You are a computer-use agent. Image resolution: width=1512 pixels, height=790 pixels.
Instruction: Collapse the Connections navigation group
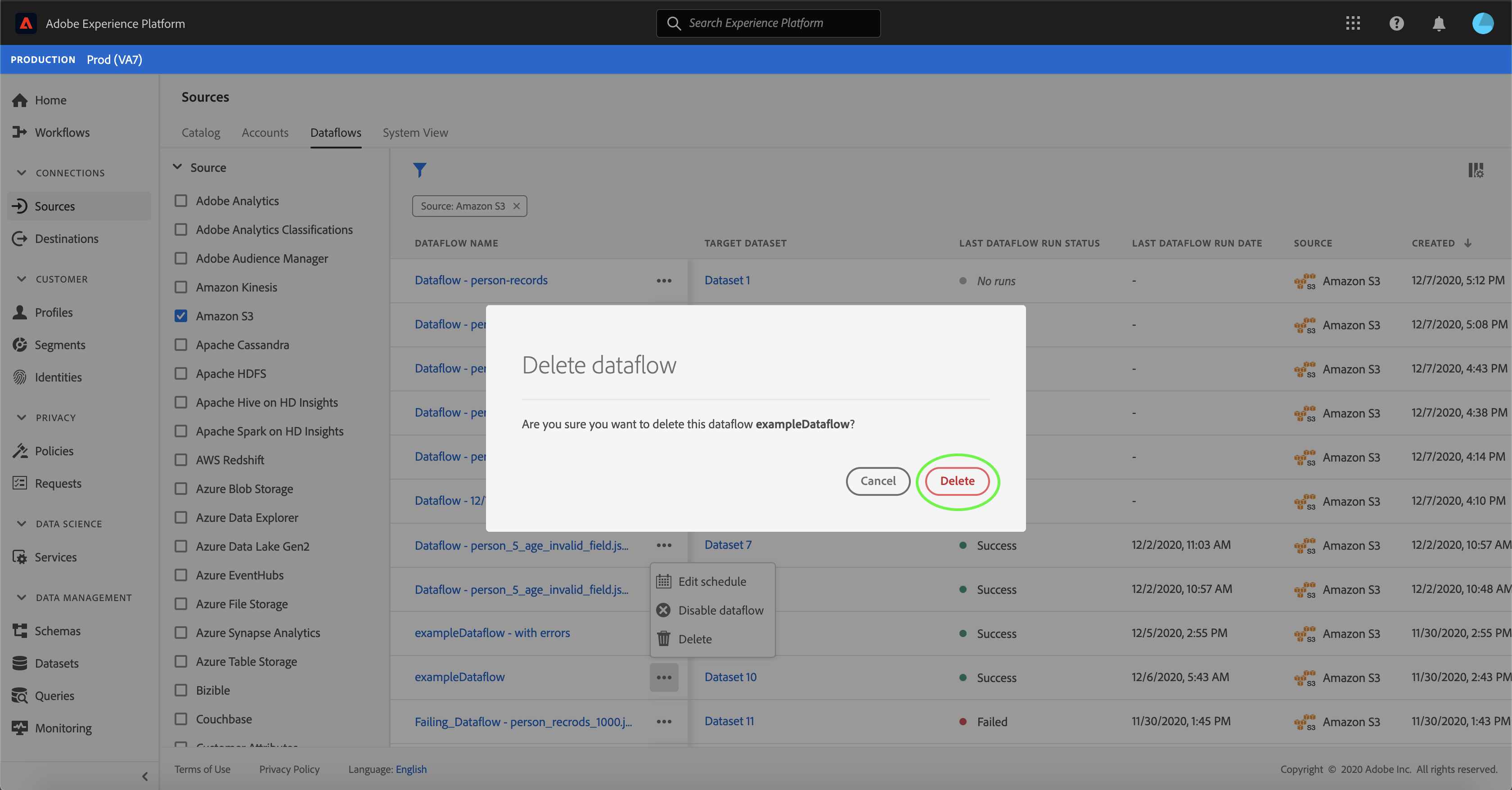click(22, 173)
